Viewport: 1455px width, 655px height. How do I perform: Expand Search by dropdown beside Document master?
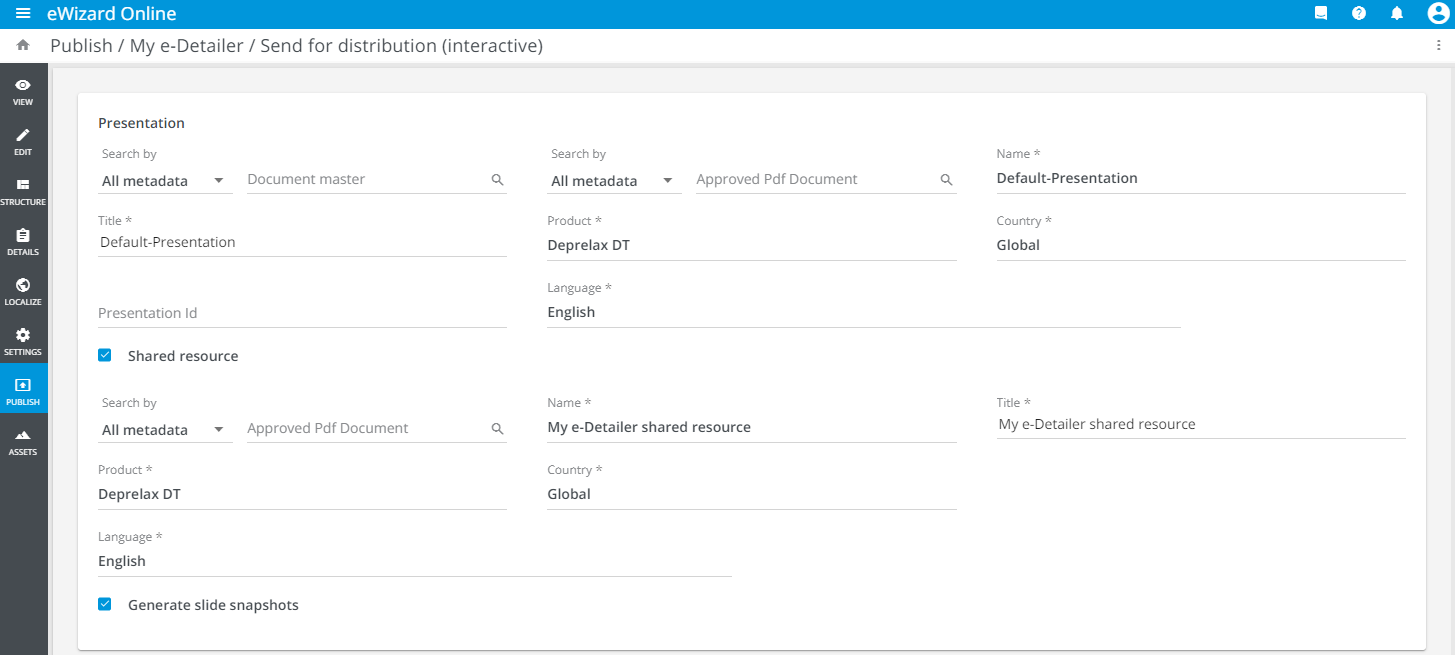pyautogui.click(x=164, y=181)
